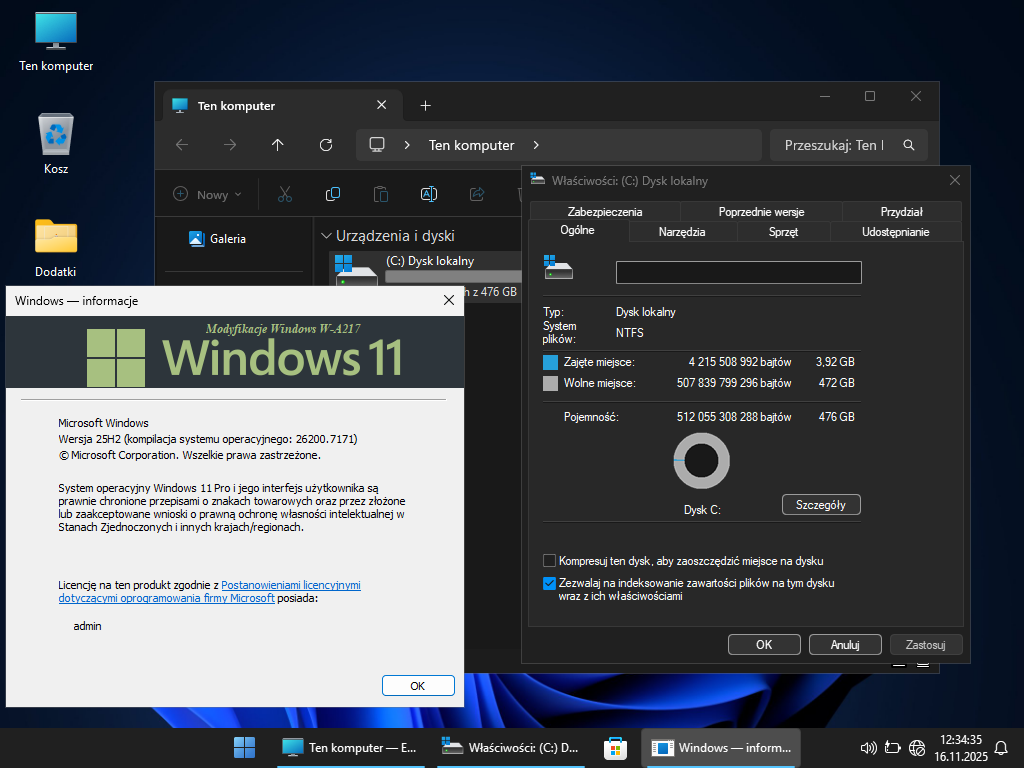
Task: Select the Dodatki folder on the desktop
Action: pos(56,245)
